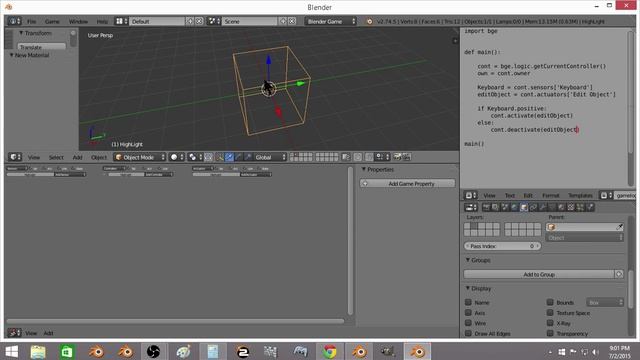Open Text Editor type selector icon
This screenshot has height=360, width=640.
[471, 196]
